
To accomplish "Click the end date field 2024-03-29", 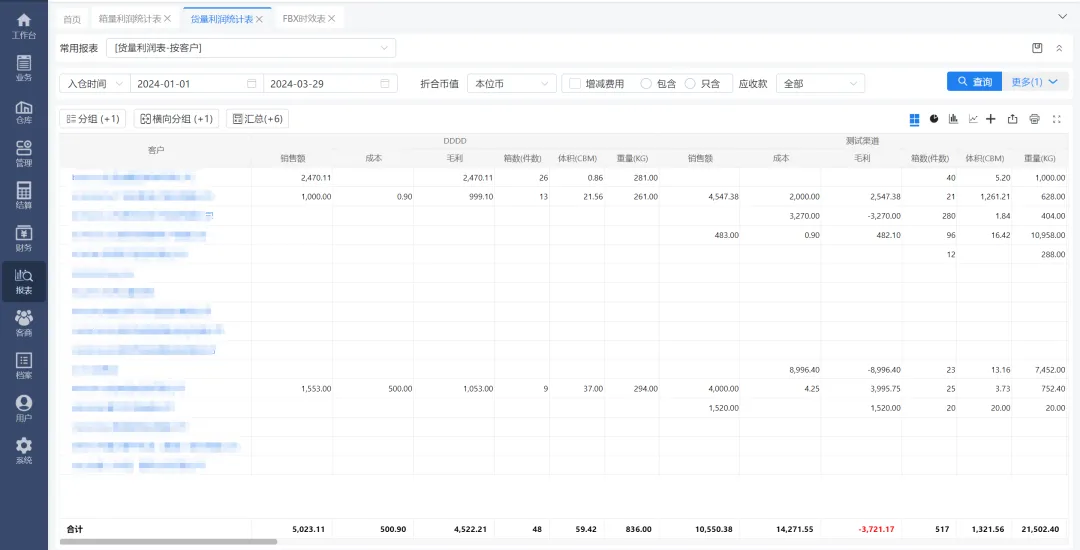I will 330,83.
